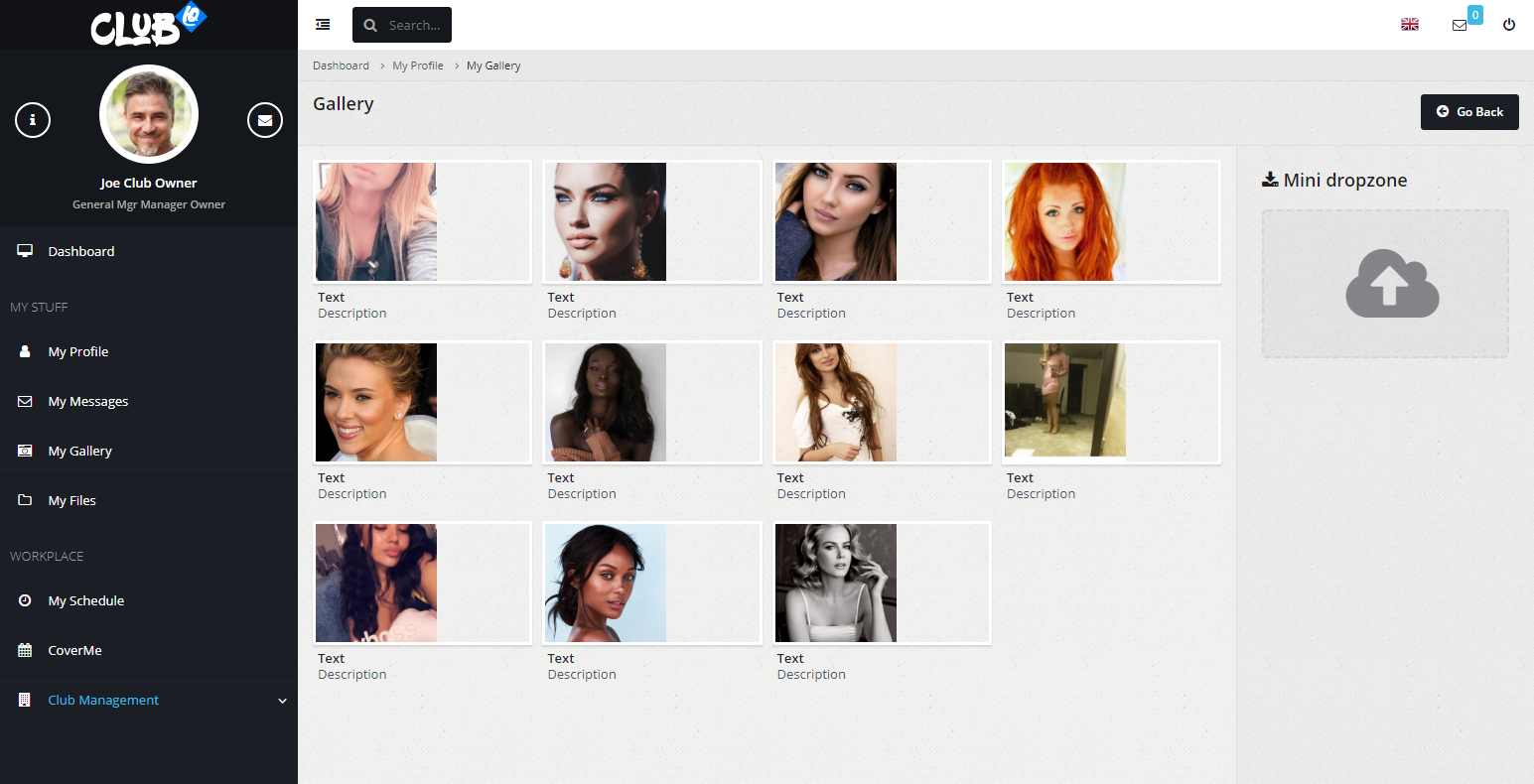The width and height of the screenshot is (1534, 784).
Task: Click Text caption under red-haired photo
Action: [x=1020, y=297]
